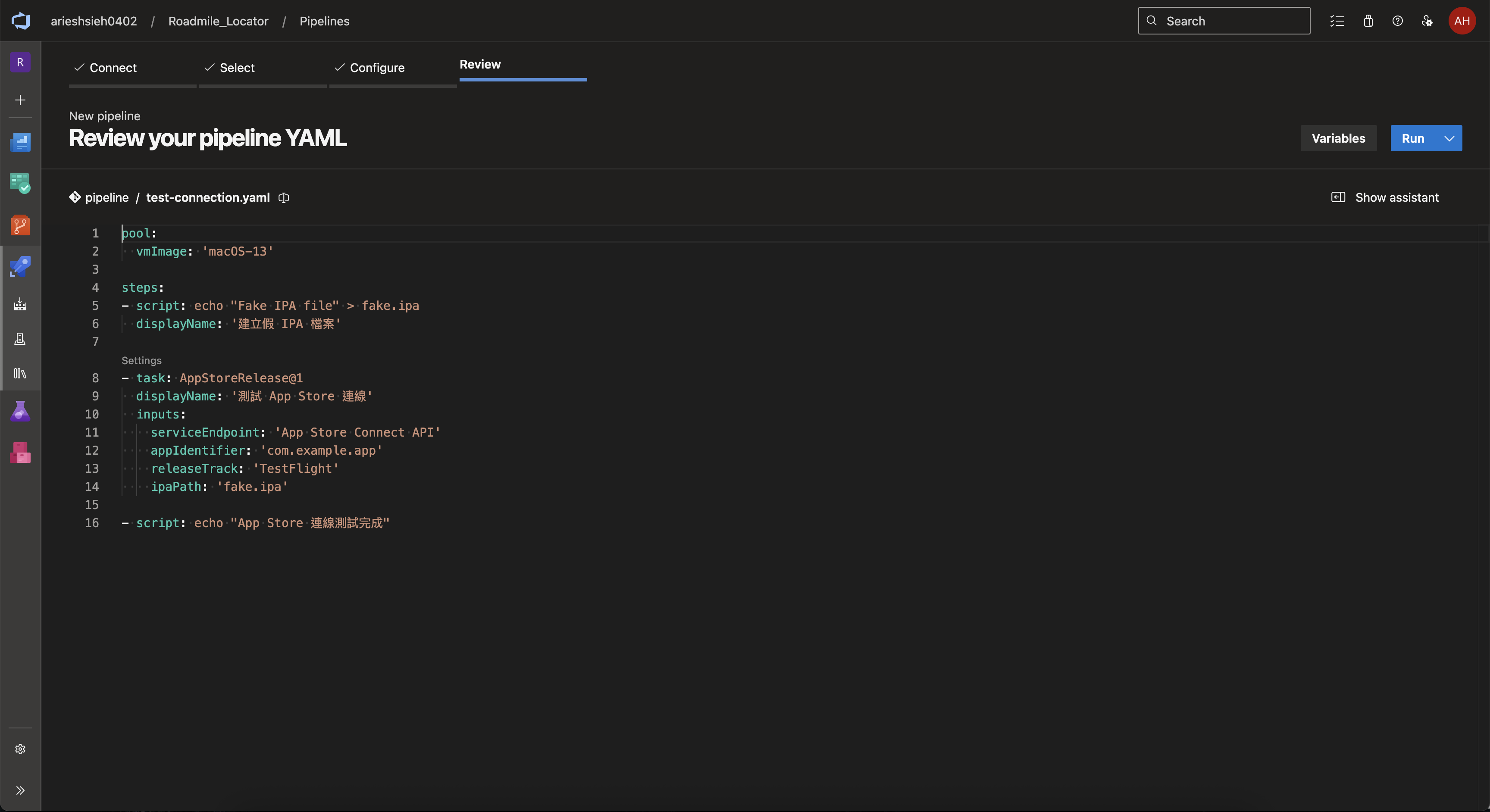Open the marketplace shopping bag icon
This screenshot has width=1490, height=812.
point(1368,21)
